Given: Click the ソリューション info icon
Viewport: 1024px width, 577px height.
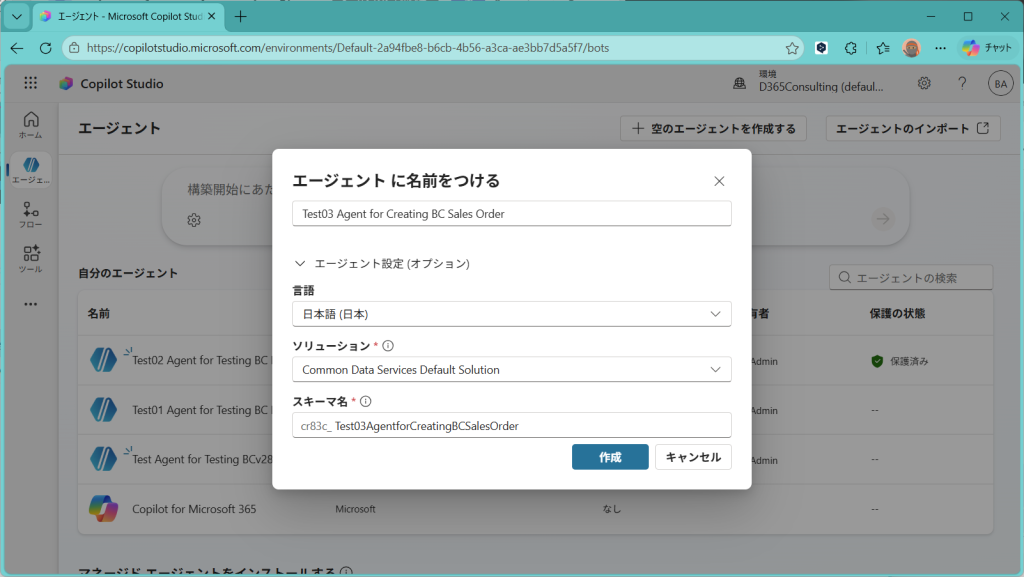Looking at the screenshot, I should click(388, 346).
